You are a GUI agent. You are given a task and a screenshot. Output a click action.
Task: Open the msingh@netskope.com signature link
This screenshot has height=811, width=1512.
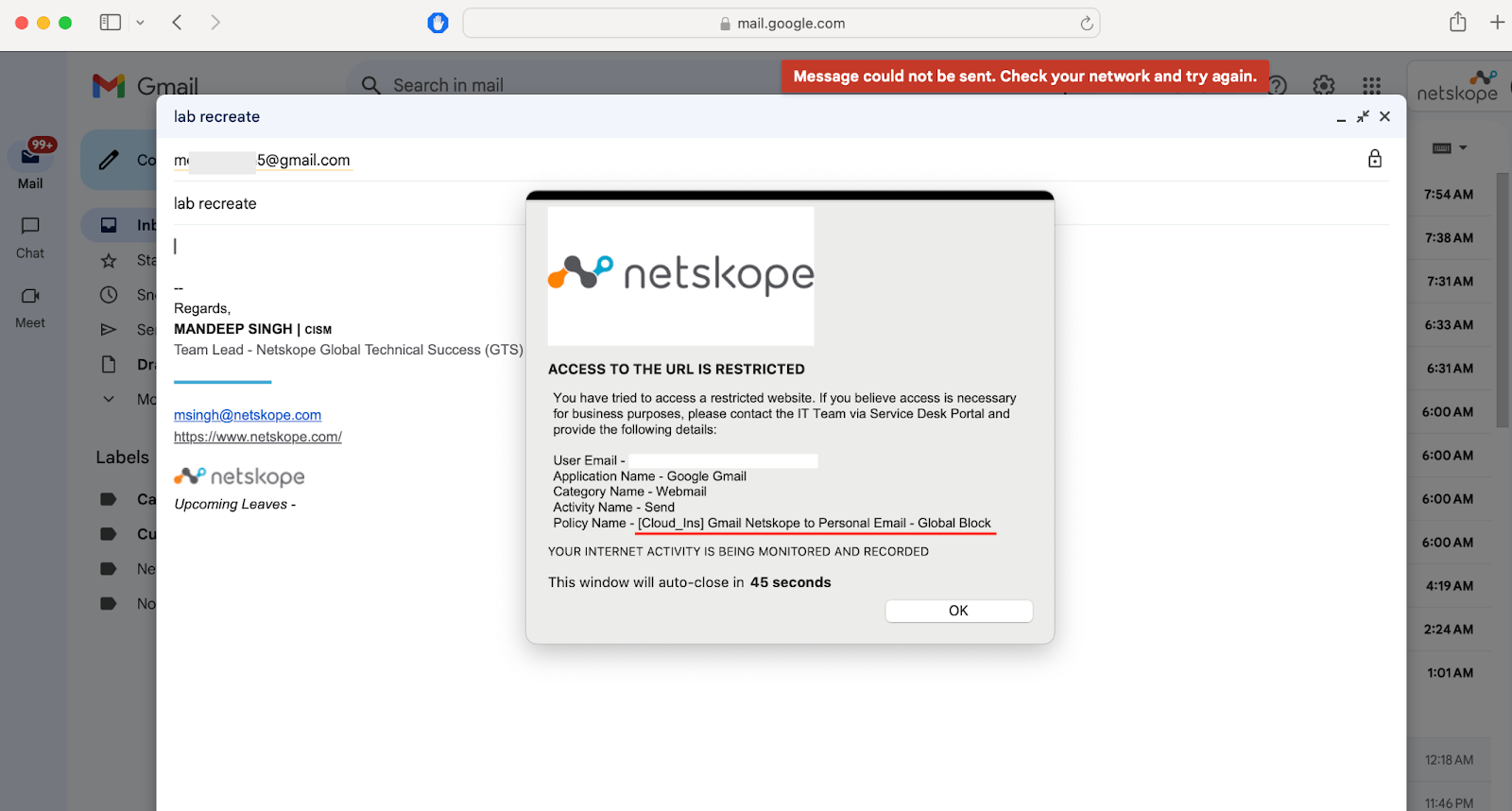click(x=248, y=415)
